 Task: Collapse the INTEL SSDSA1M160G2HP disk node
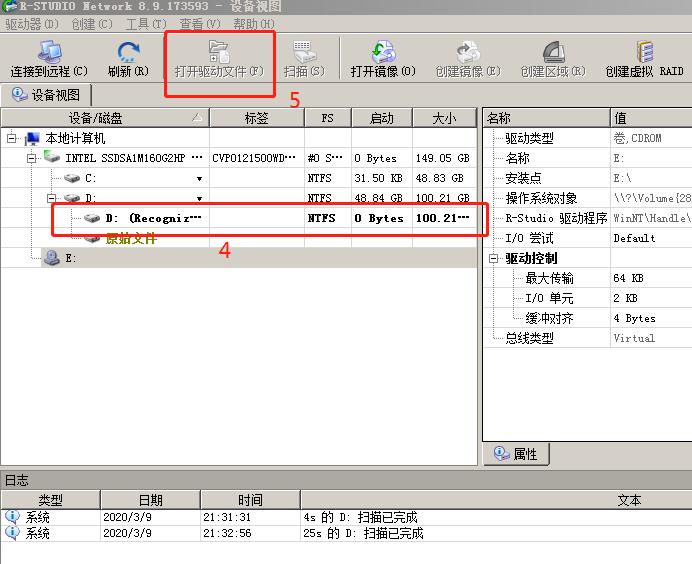pos(31,158)
